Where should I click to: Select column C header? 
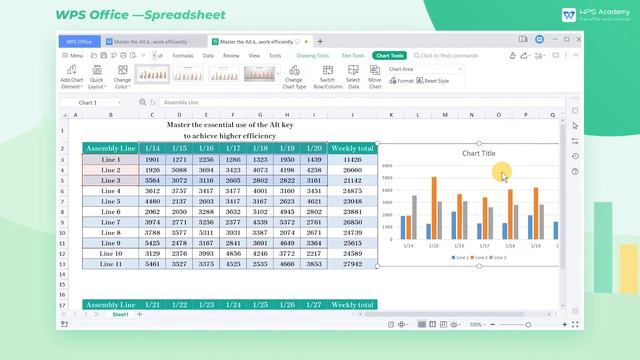pos(152,115)
